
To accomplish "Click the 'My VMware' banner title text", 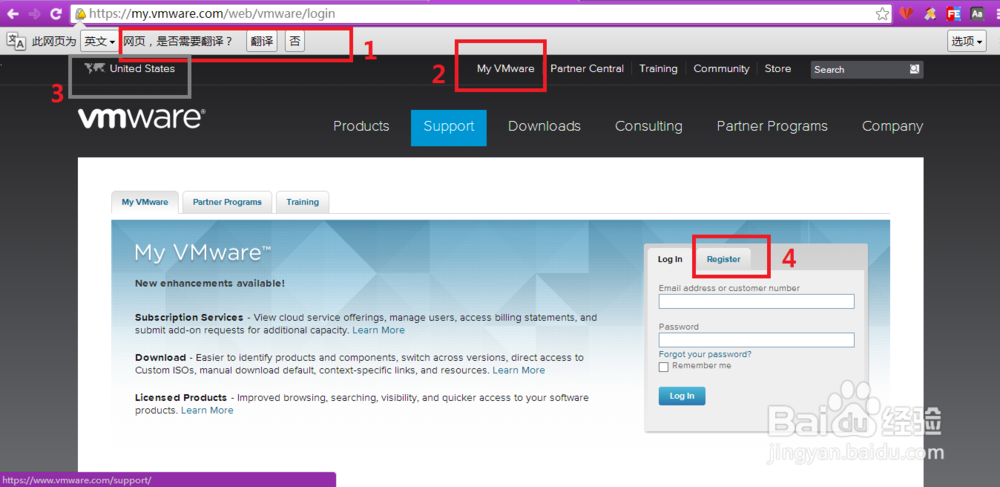I will tap(203, 252).
